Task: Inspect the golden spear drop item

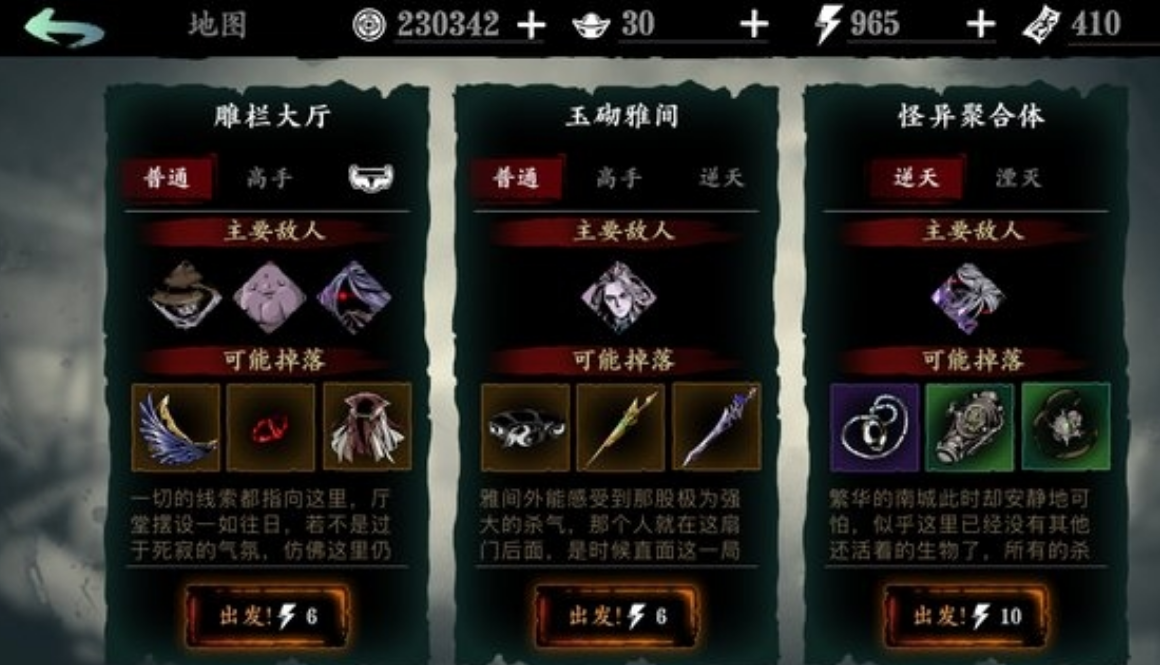Action: (x=621, y=427)
